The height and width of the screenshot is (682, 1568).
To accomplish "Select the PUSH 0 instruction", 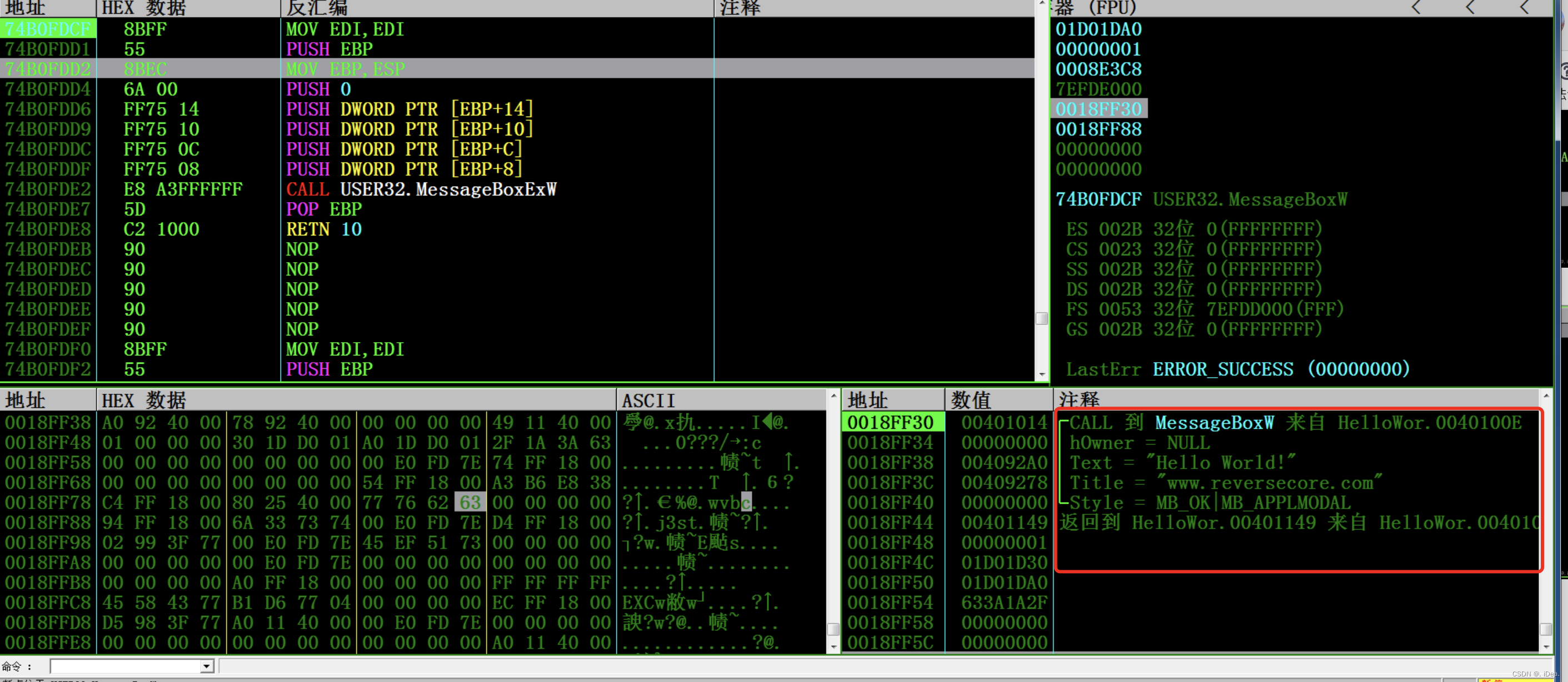I will pyautogui.click(x=319, y=89).
